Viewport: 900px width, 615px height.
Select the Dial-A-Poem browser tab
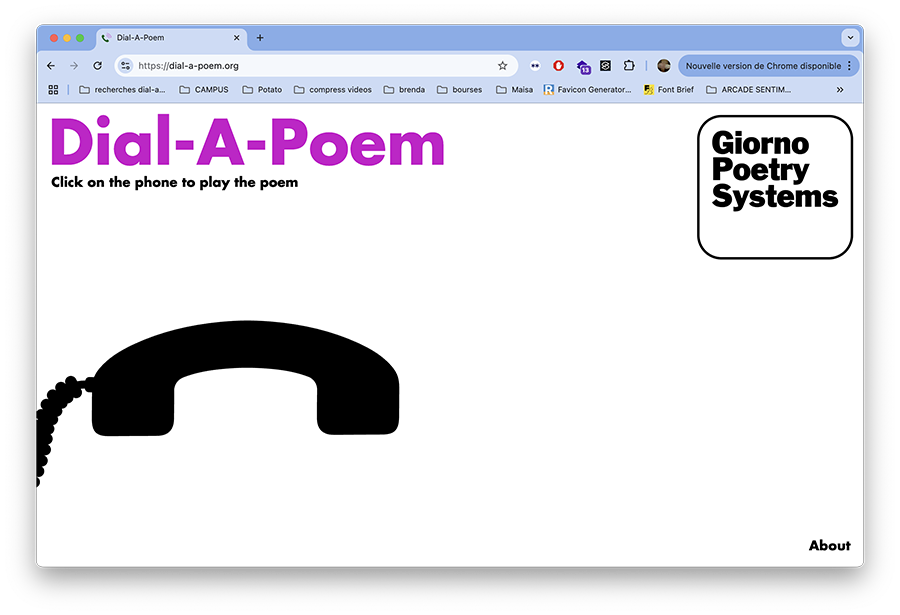coord(165,38)
